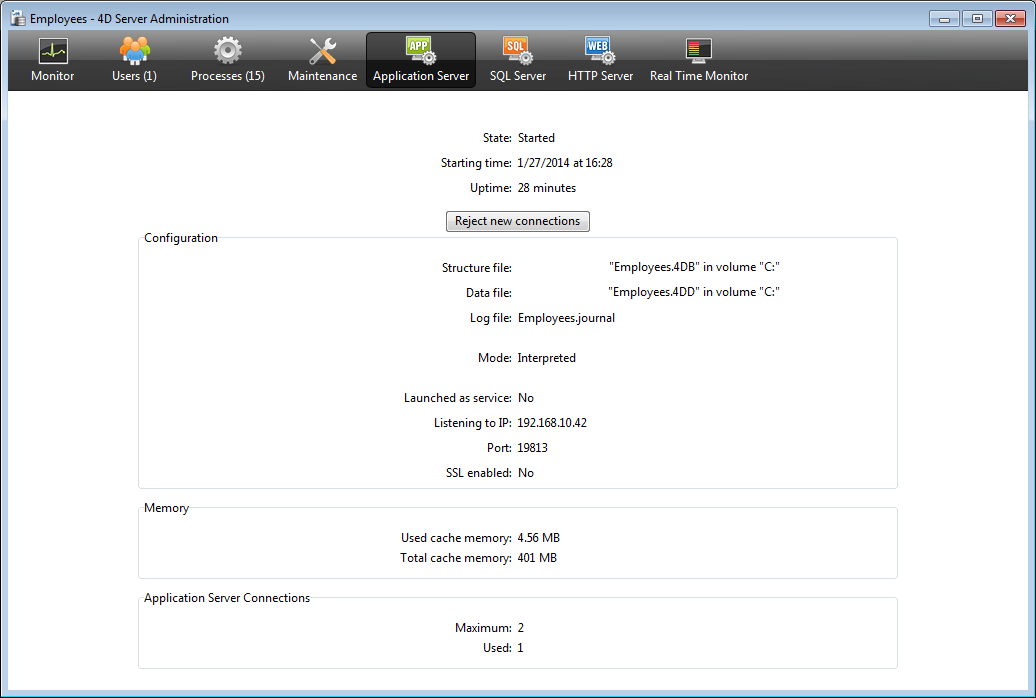Maximize the Server Administration window
Screen dimensions: 1036x698
(976, 18)
